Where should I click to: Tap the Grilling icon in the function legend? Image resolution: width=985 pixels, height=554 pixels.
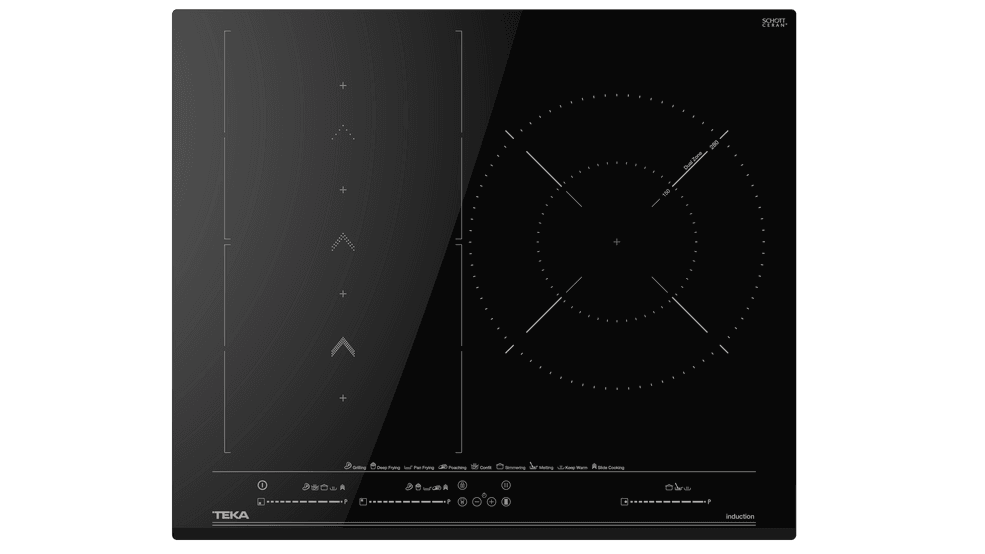pyautogui.click(x=347, y=466)
